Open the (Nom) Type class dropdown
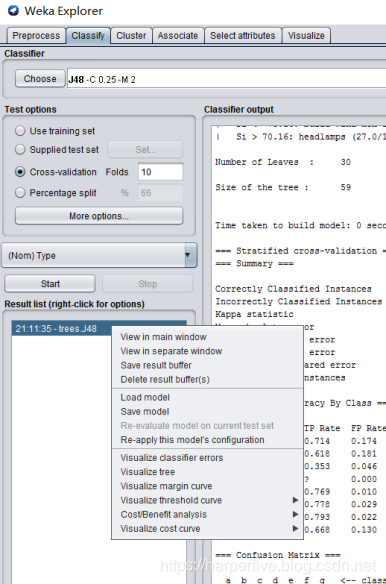Image resolution: width=386 pixels, height=584 pixels. [99, 256]
